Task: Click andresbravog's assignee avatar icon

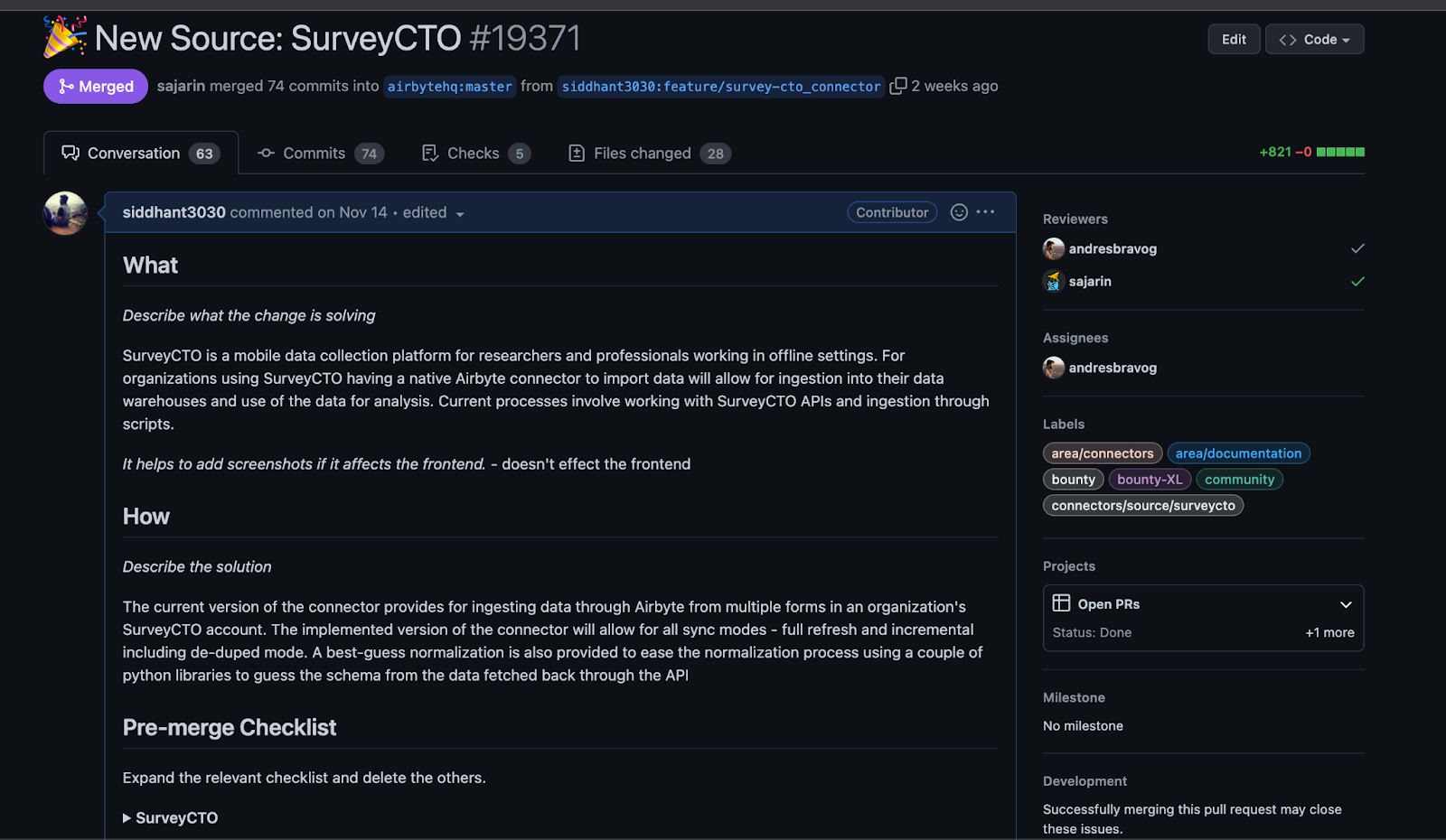Action: tap(1053, 368)
